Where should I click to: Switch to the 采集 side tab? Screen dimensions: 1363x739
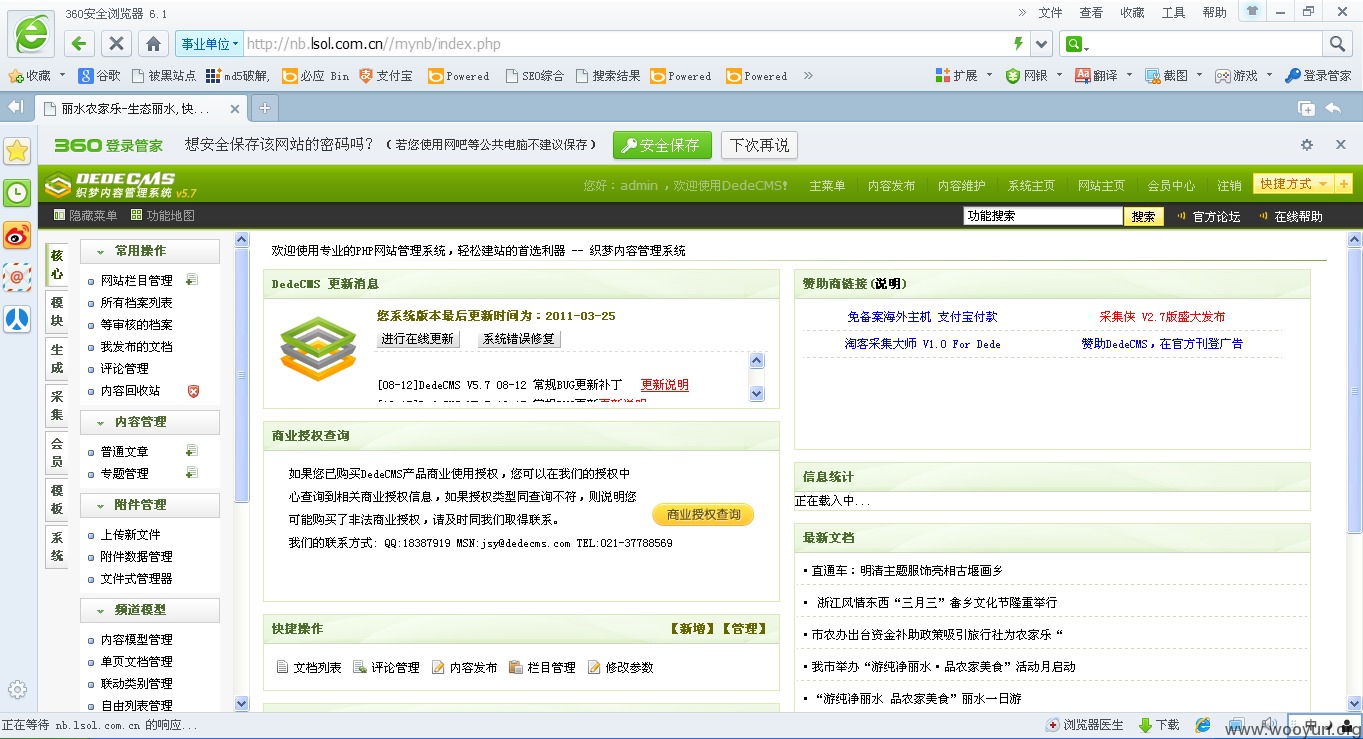(57, 406)
